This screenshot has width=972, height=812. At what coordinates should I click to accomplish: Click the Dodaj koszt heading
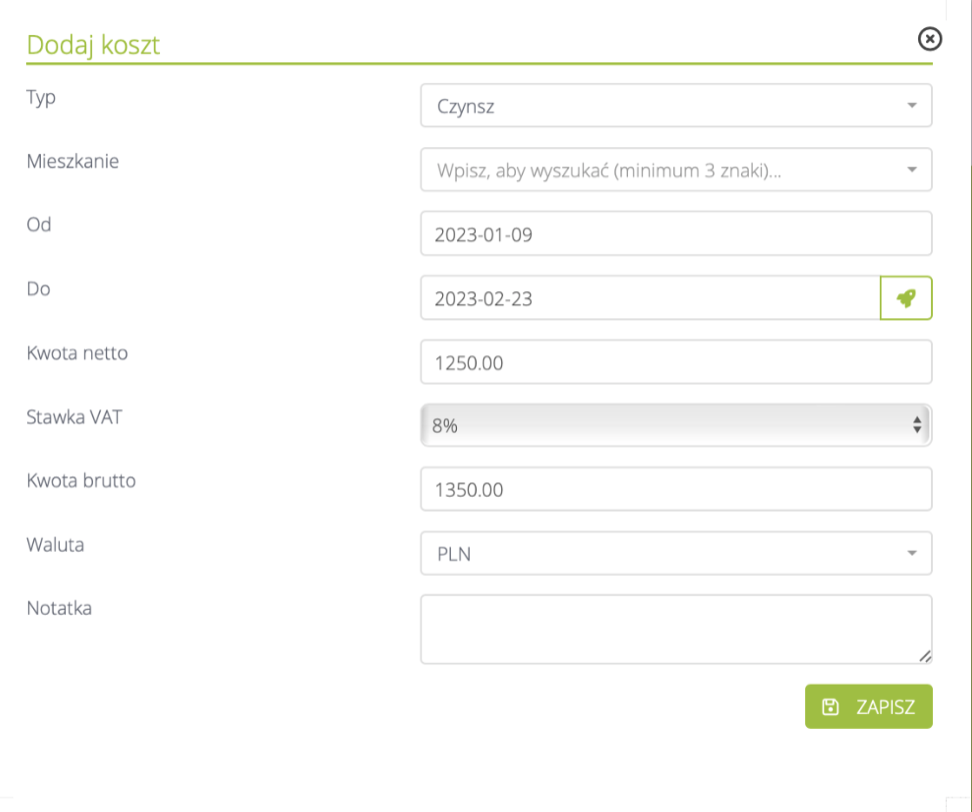93,45
